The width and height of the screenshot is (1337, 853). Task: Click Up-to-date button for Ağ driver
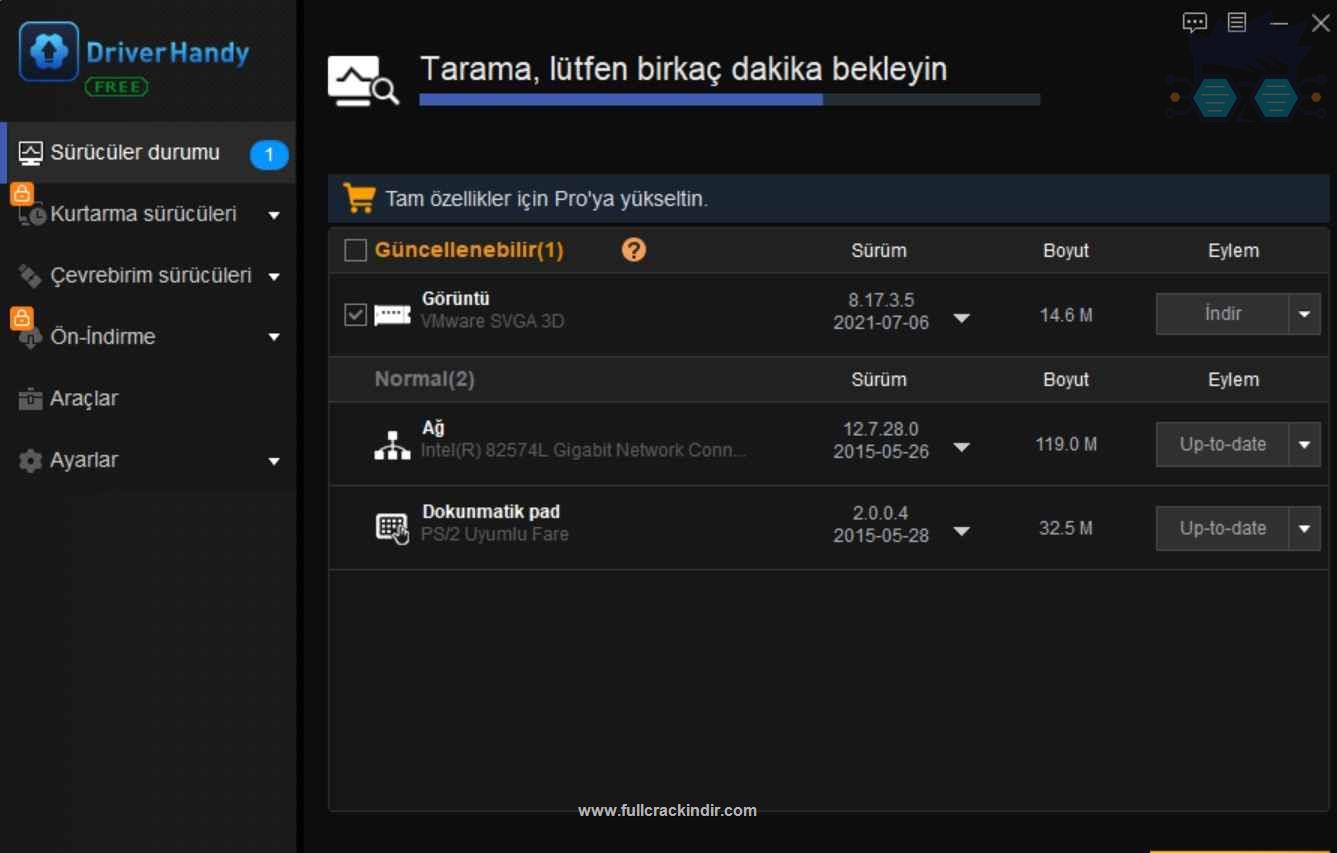coord(1222,444)
